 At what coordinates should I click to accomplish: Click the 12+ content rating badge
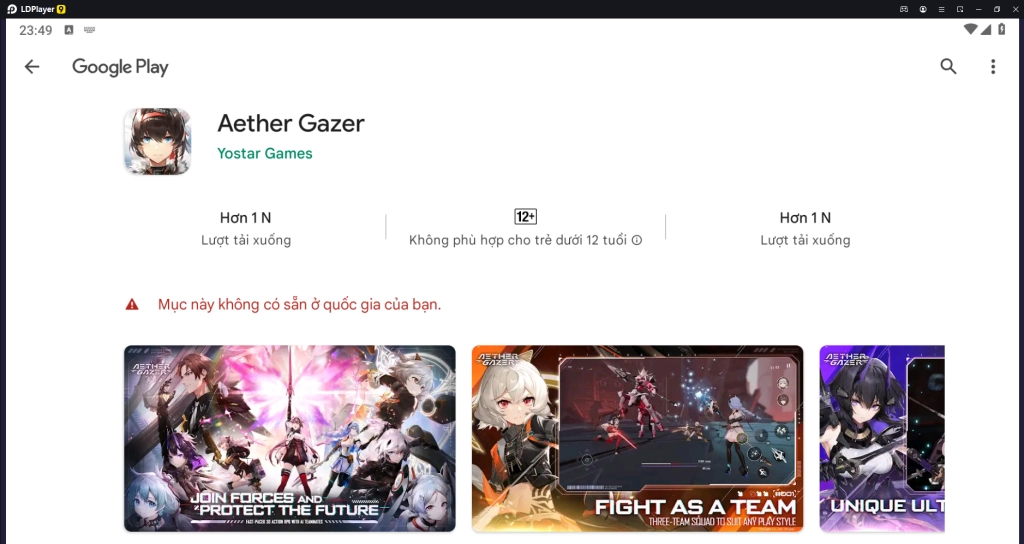coord(525,217)
